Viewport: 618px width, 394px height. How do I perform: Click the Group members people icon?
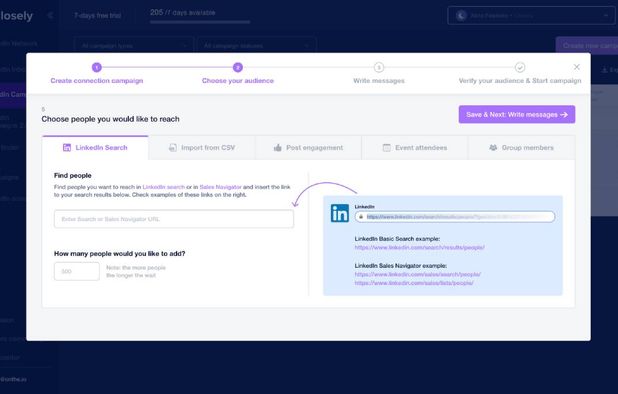pos(493,148)
